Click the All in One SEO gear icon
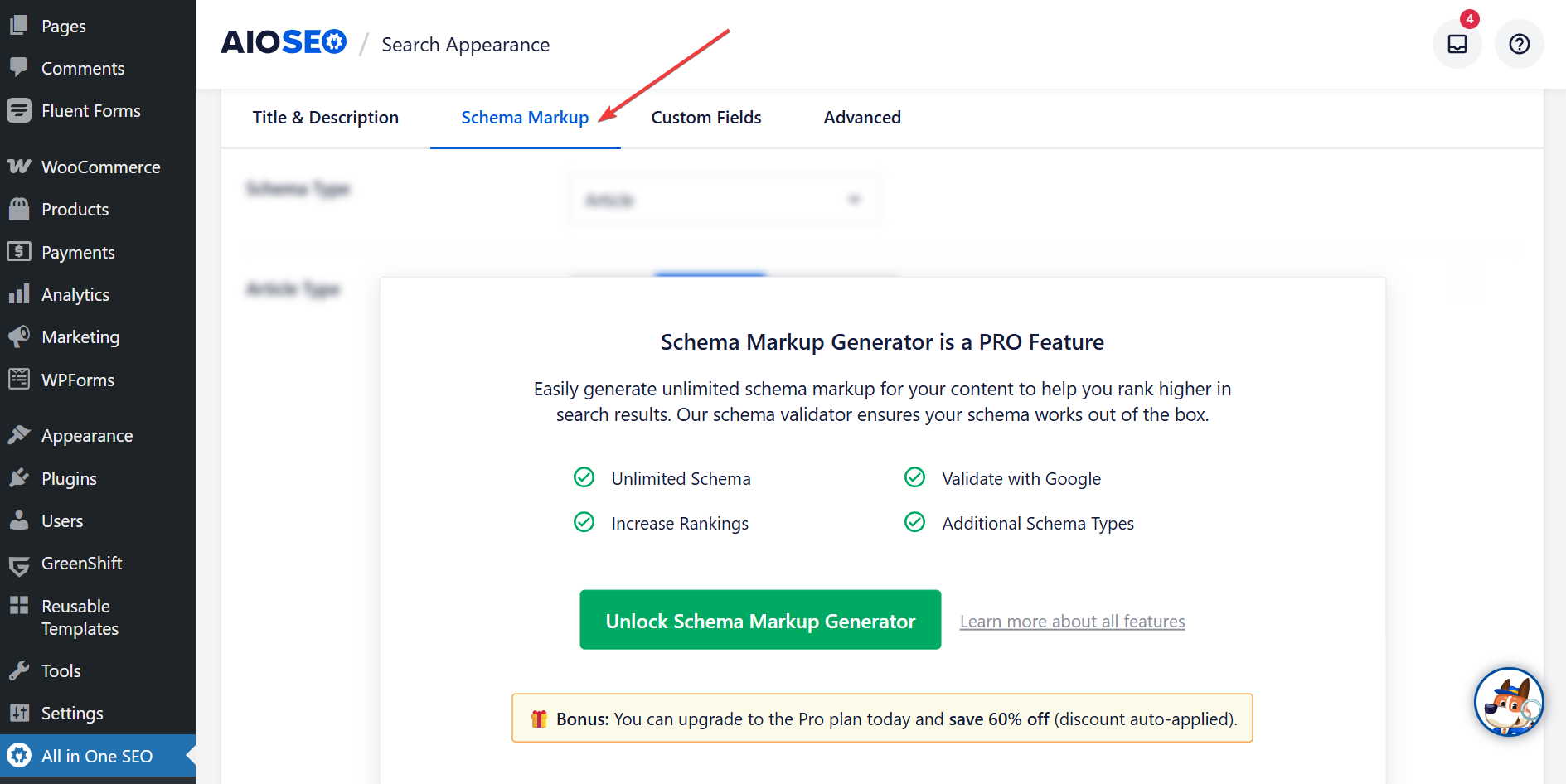 tap(19, 756)
